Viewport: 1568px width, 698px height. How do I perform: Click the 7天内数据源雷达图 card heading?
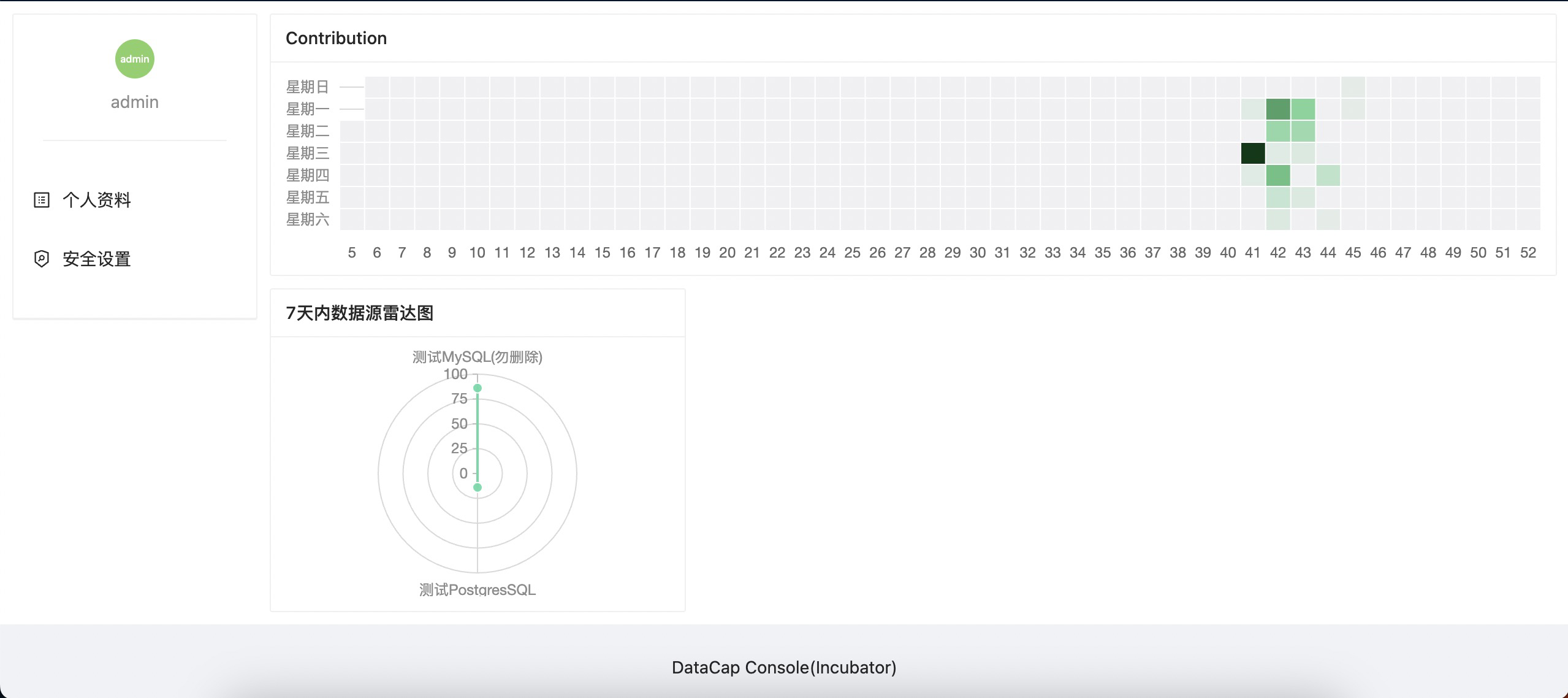(359, 313)
